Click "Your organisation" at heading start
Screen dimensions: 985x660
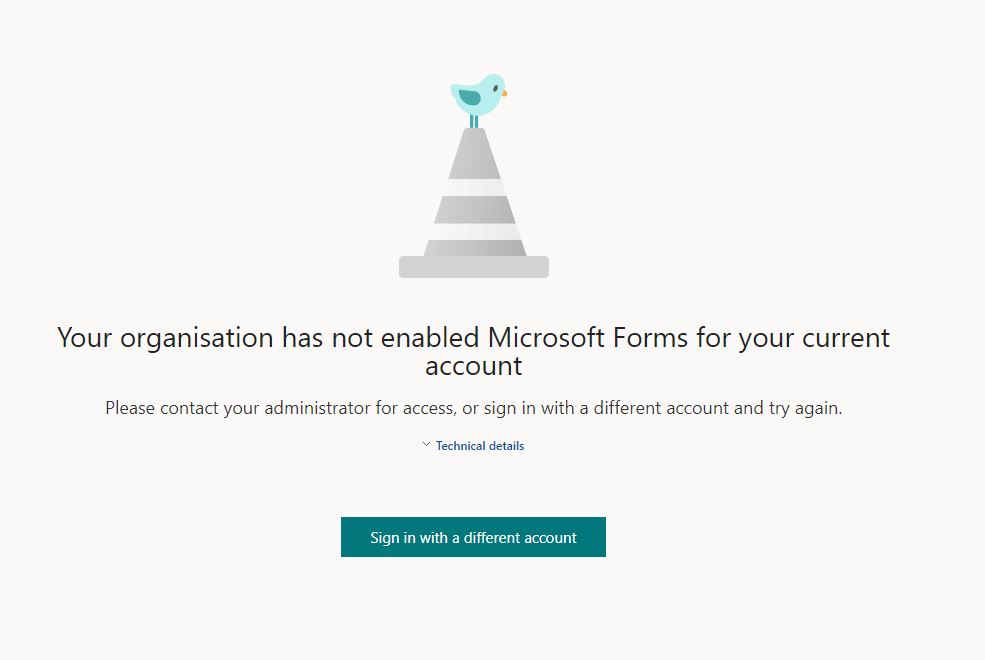(x=165, y=338)
